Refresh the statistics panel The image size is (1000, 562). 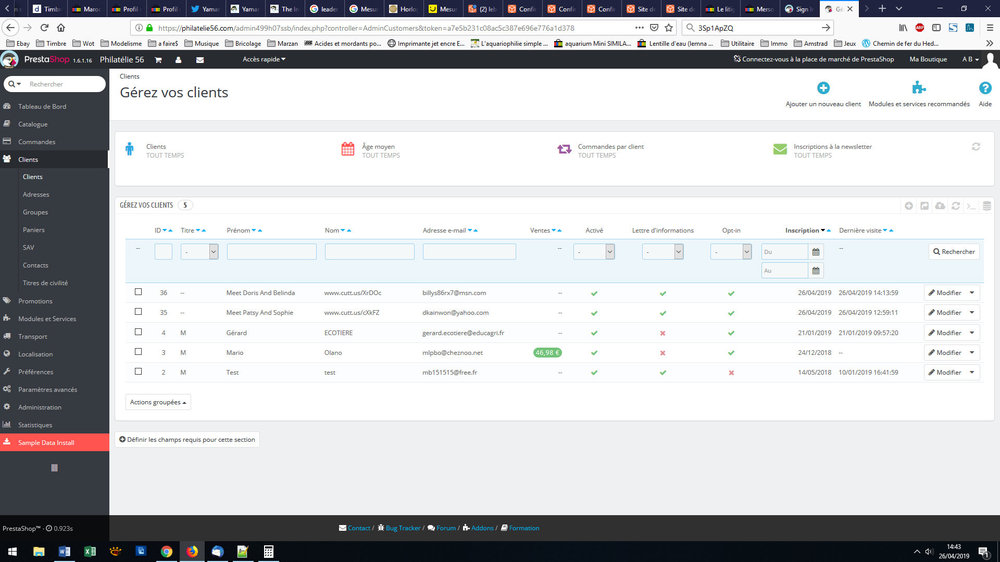976,147
